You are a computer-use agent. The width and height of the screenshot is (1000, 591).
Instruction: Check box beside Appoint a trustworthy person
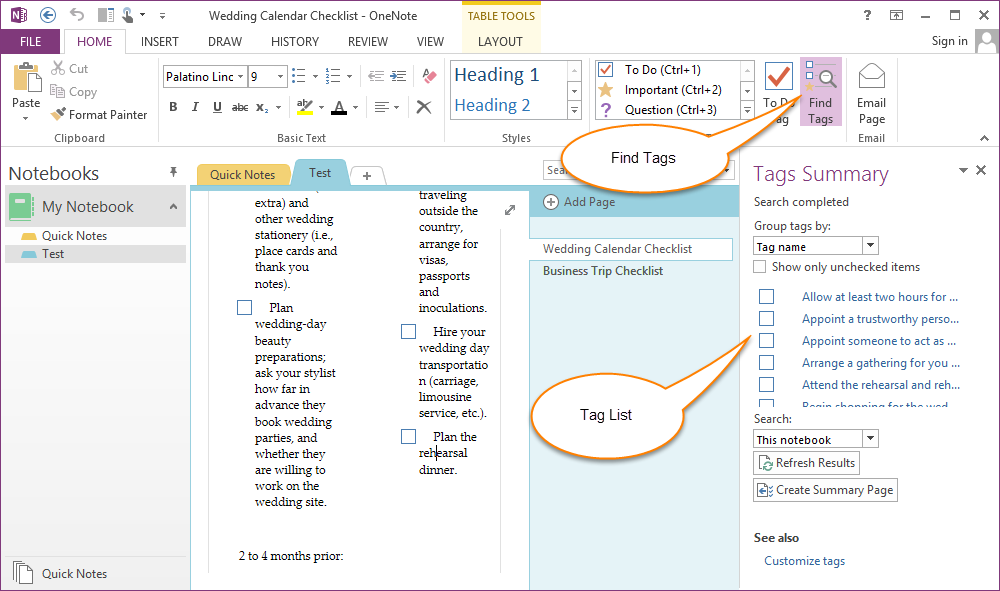(x=767, y=318)
